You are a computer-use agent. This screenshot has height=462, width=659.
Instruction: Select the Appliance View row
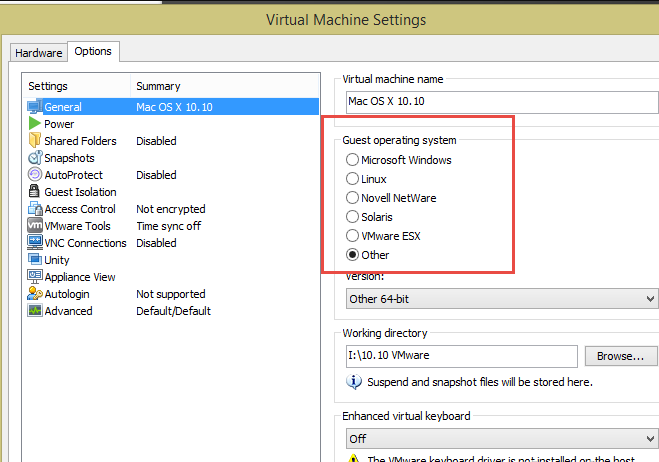(x=171, y=277)
